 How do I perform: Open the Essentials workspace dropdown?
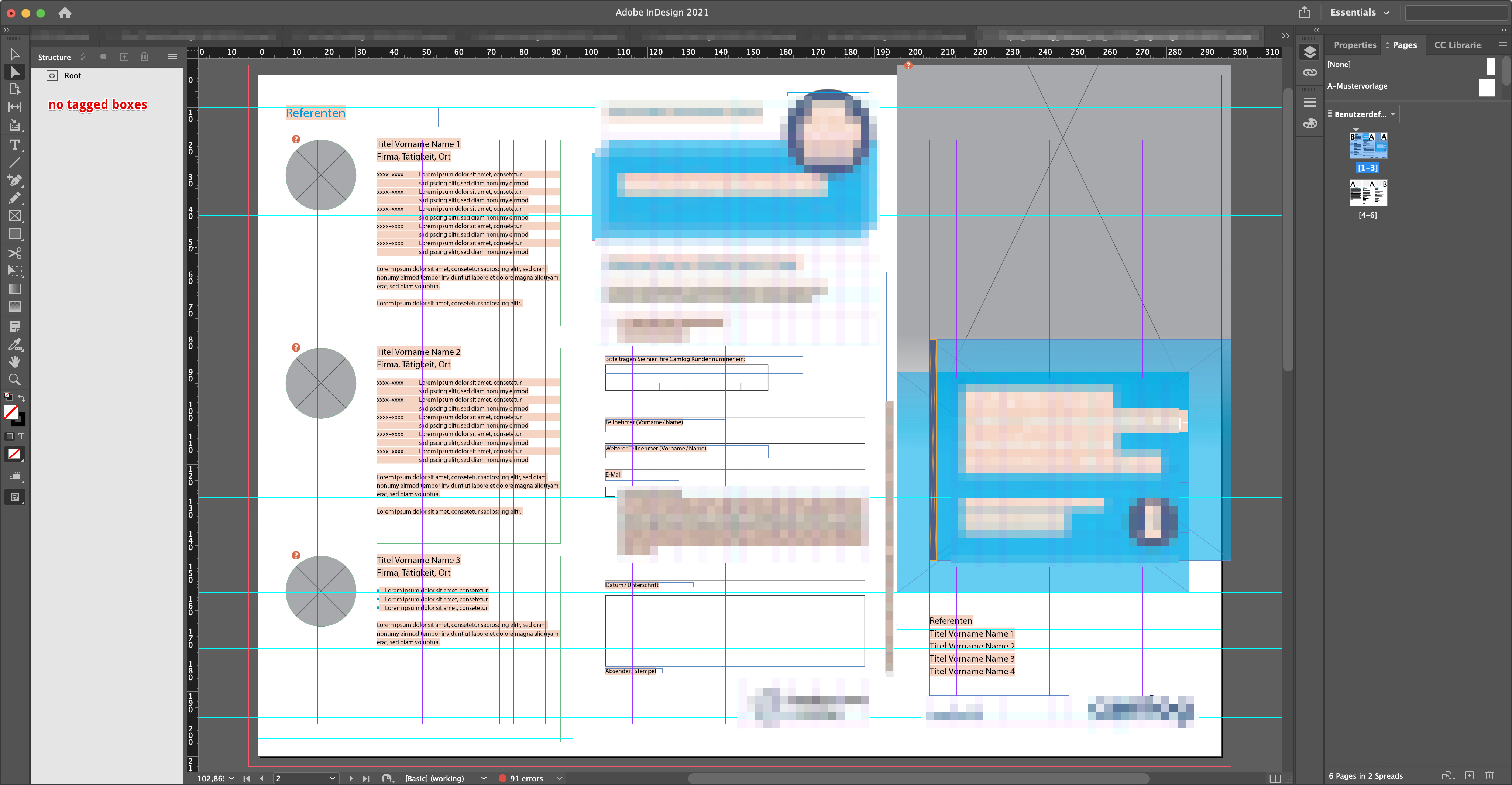click(x=1359, y=12)
